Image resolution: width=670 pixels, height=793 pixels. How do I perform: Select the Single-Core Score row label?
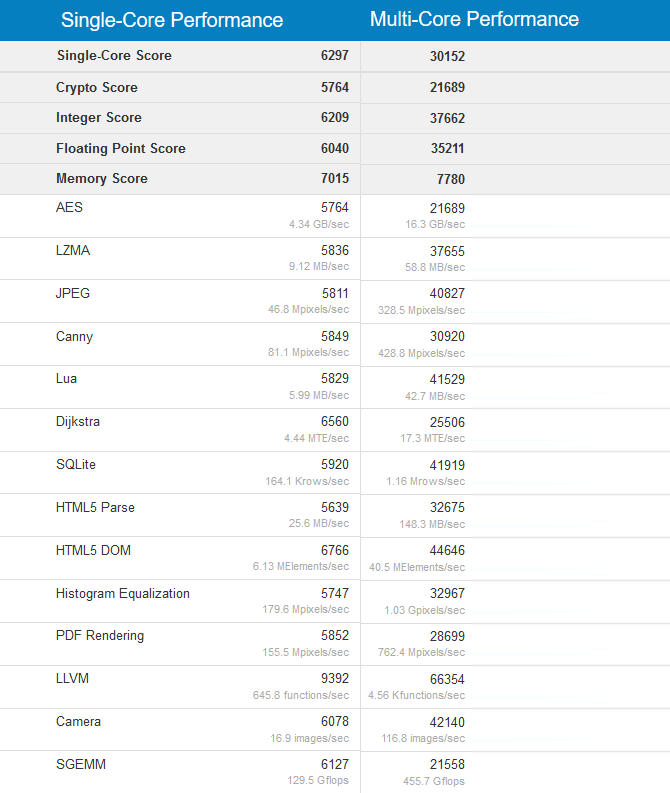[x=114, y=55]
